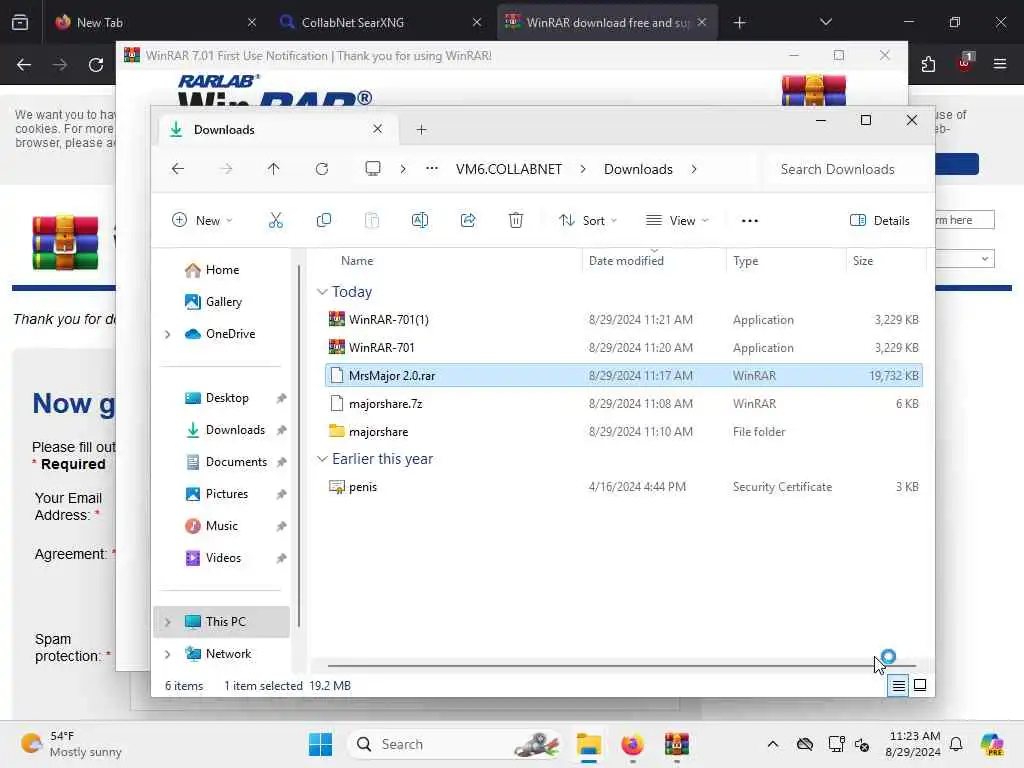
Task: Click Downloads in the breadcrumb path
Action: click(x=638, y=169)
